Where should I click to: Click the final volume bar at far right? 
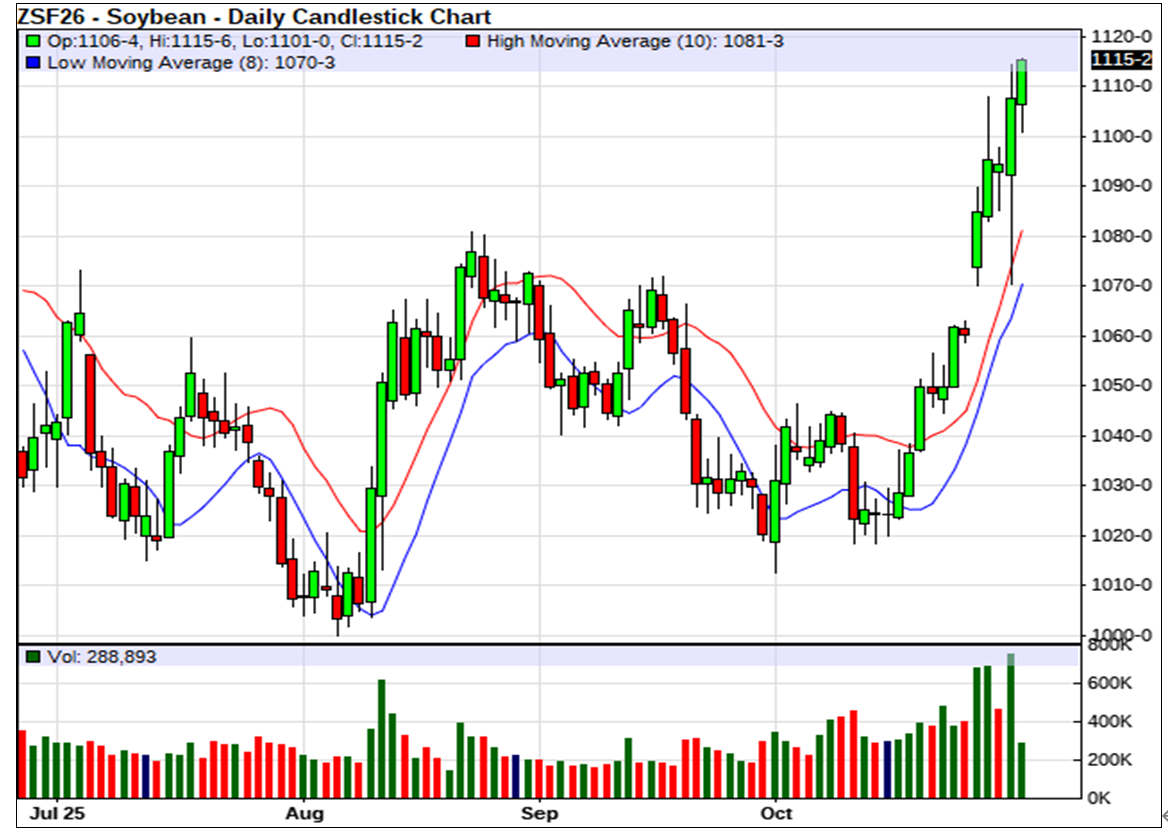pyautogui.click(x=1021, y=770)
